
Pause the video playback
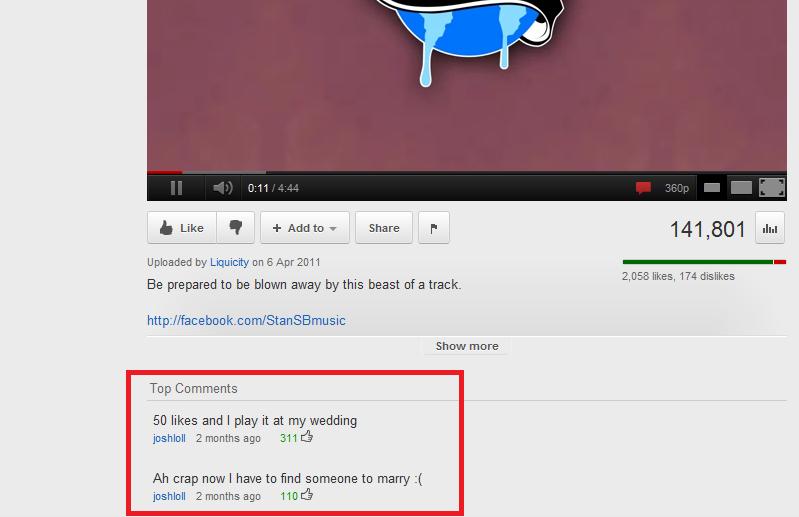176,188
